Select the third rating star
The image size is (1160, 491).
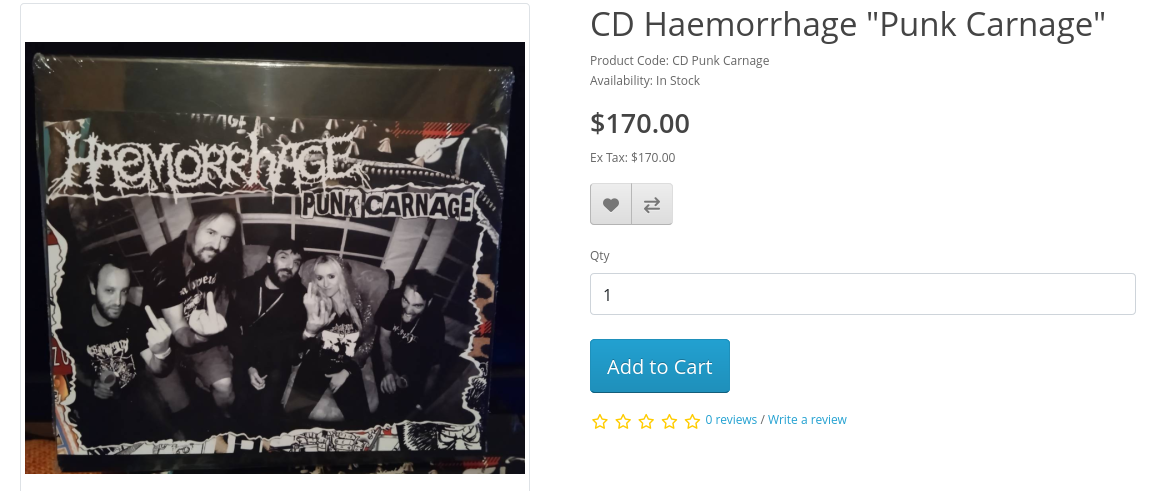[x=646, y=421]
